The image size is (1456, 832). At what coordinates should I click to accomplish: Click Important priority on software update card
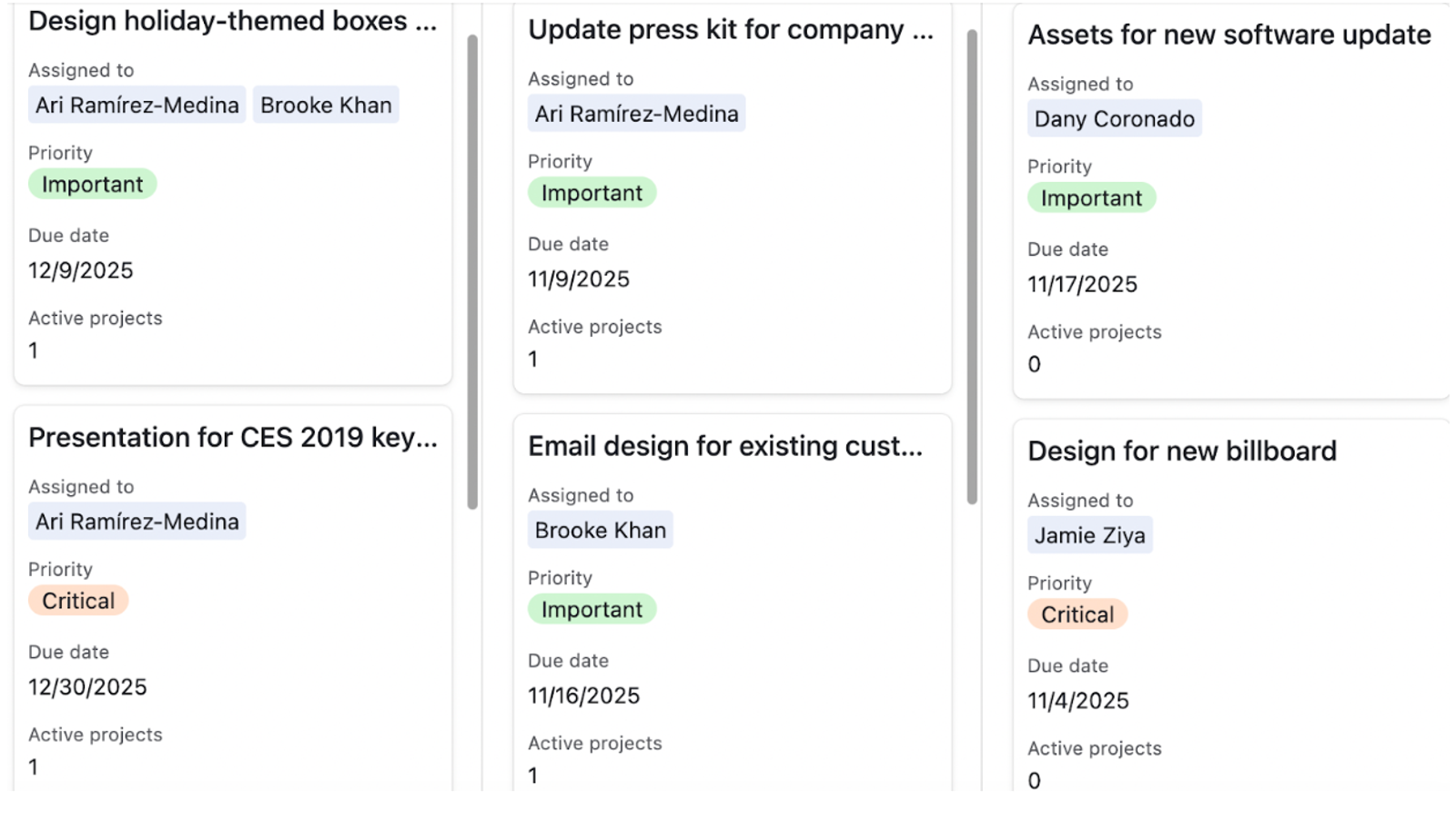pos(1092,198)
